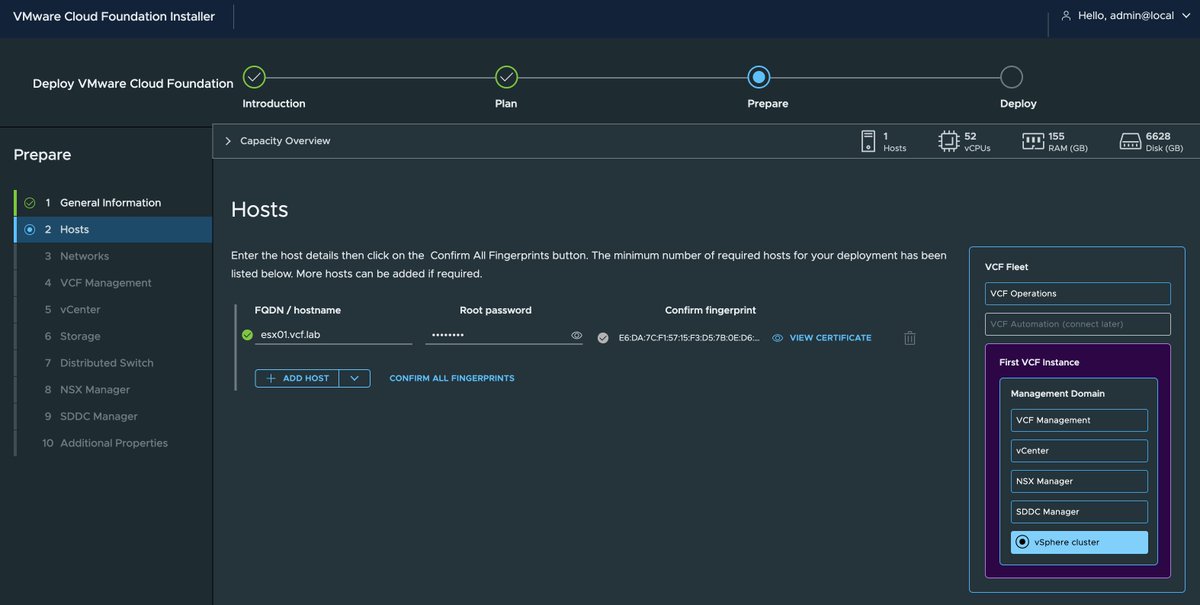Click the RAM memory icon
The height and width of the screenshot is (605, 1200).
tap(1033, 141)
